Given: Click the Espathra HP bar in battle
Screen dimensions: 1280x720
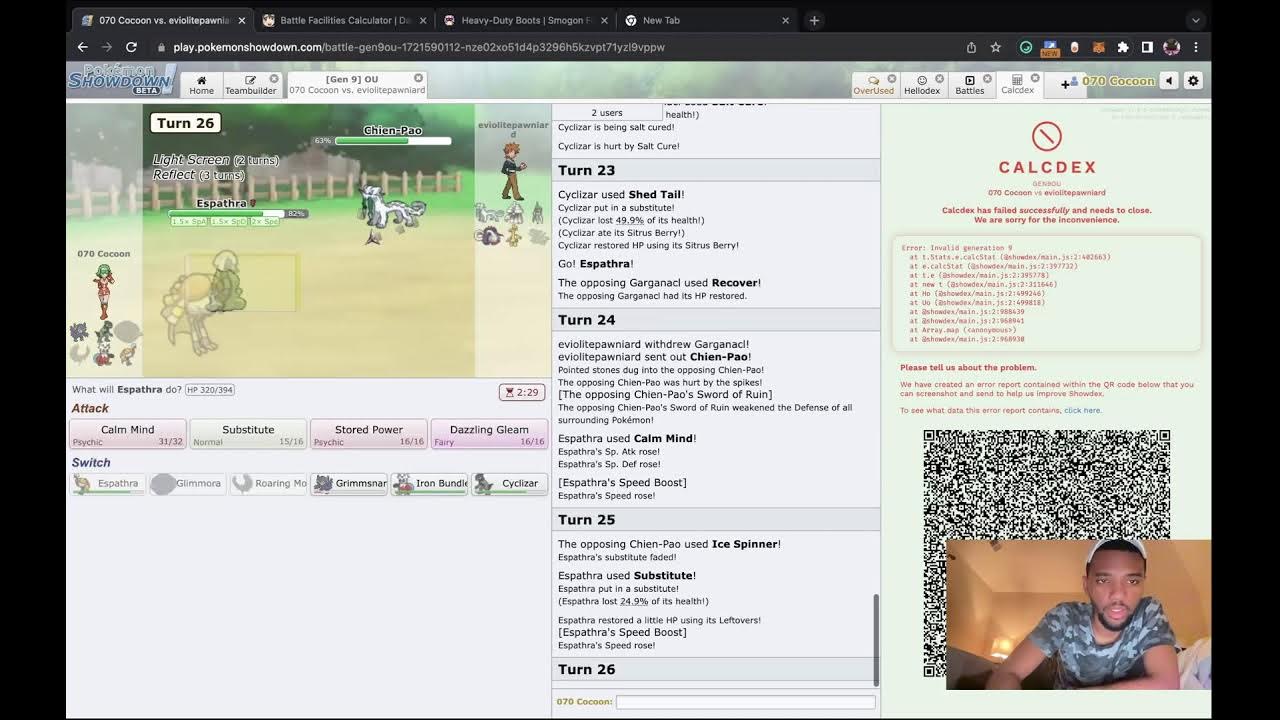Looking at the screenshot, I should (x=227, y=213).
